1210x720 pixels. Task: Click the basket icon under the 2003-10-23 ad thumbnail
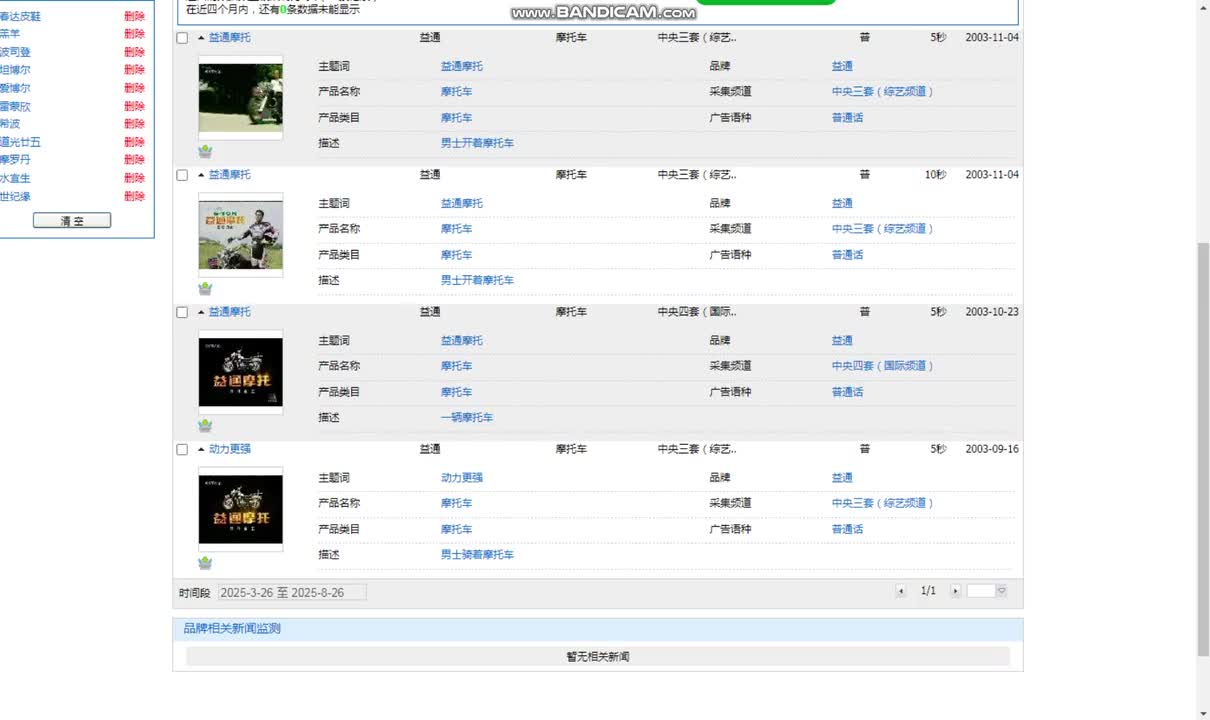point(205,425)
